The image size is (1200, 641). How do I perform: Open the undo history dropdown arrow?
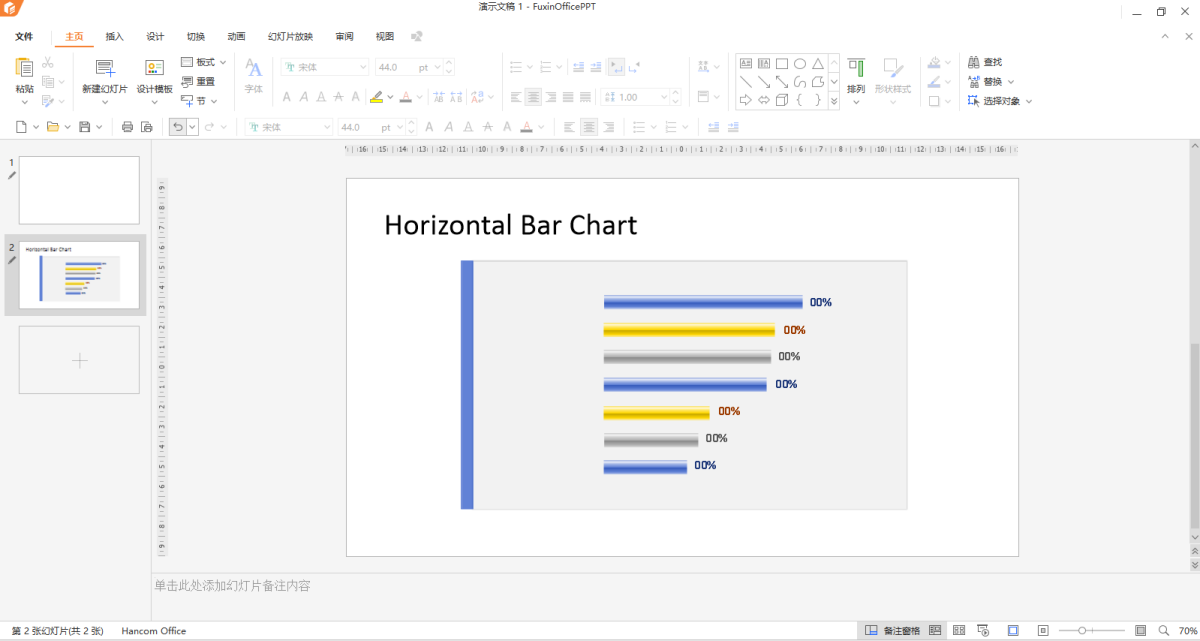[192, 127]
